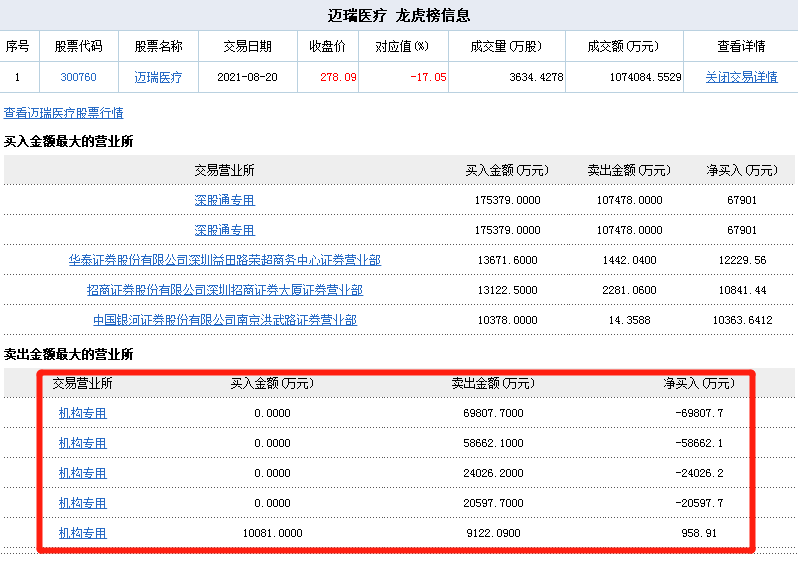Screen dimensions: 798x576
Task: Select net value -58662.1
Action: click(699, 443)
